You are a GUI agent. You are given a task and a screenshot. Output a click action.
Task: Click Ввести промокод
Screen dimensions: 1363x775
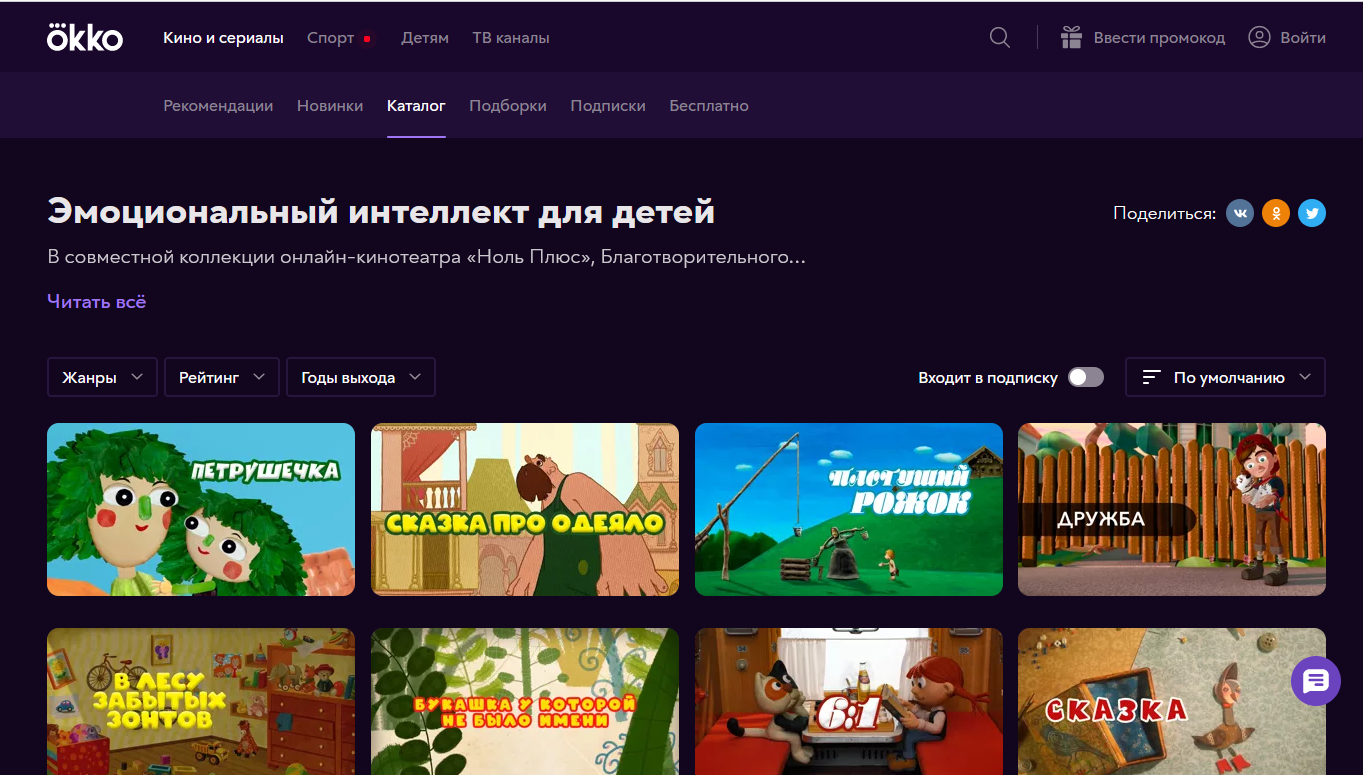click(x=1159, y=38)
